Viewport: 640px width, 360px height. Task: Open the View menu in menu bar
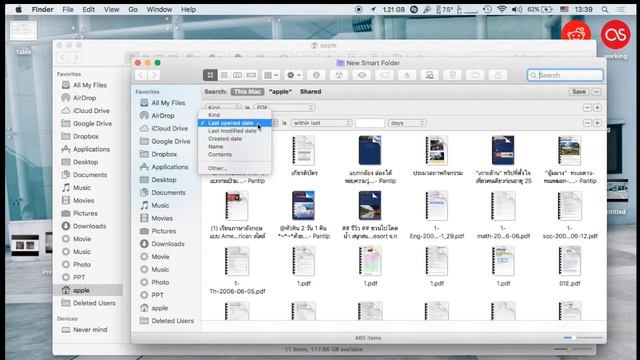[x=111, y=9]
